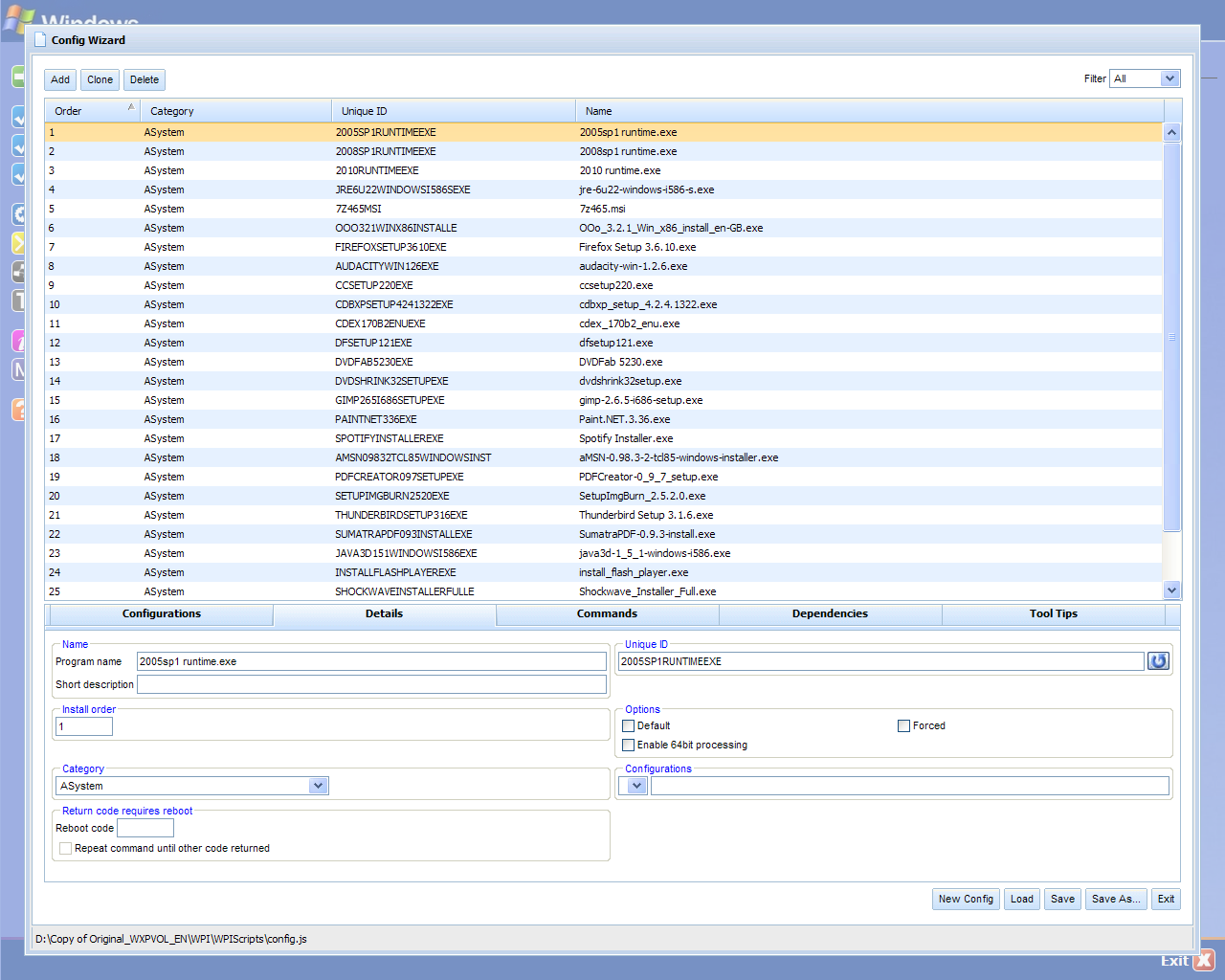Viewport: 1225px width, 980px height.
Task: Click the Install order number field
Action: (84, 726)
